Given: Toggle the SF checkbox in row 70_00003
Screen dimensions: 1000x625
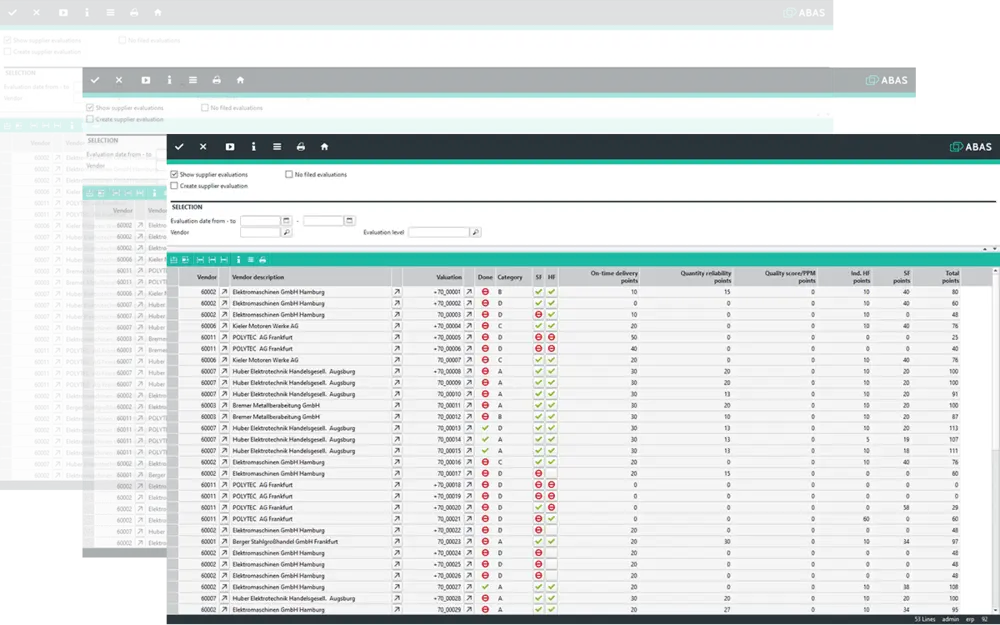Looking at the screenshot, I should tap(538, 314).
